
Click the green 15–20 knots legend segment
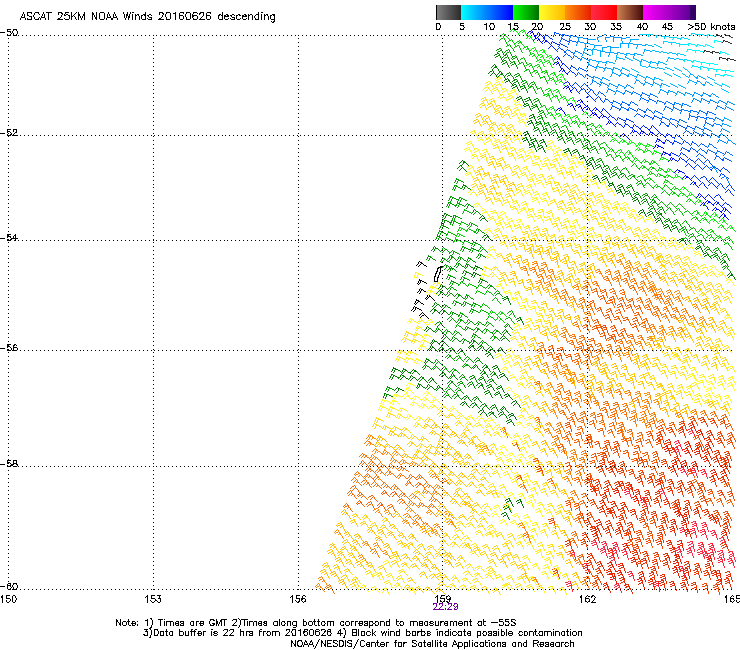(526, 12)
